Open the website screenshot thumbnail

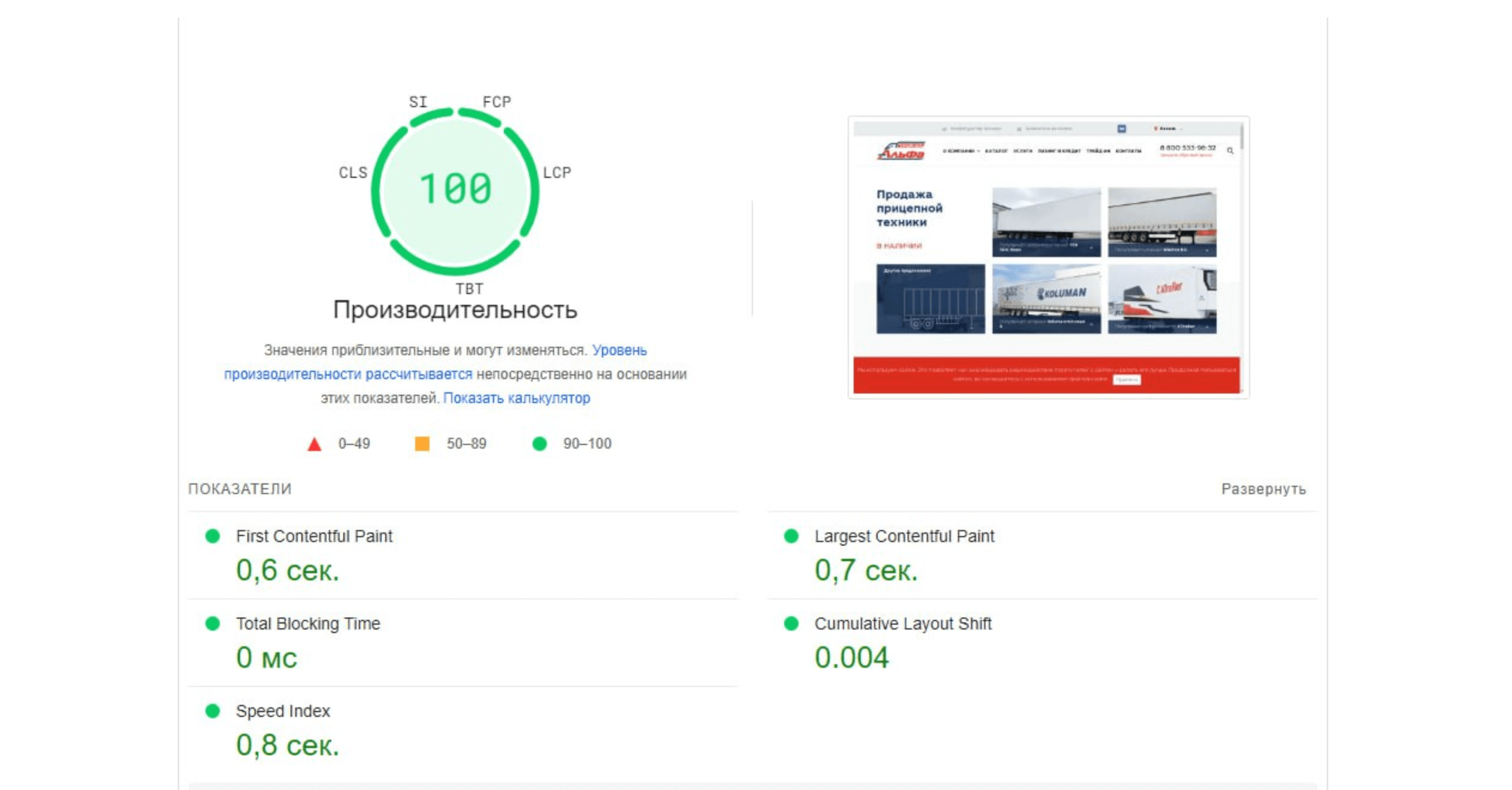1048,258
